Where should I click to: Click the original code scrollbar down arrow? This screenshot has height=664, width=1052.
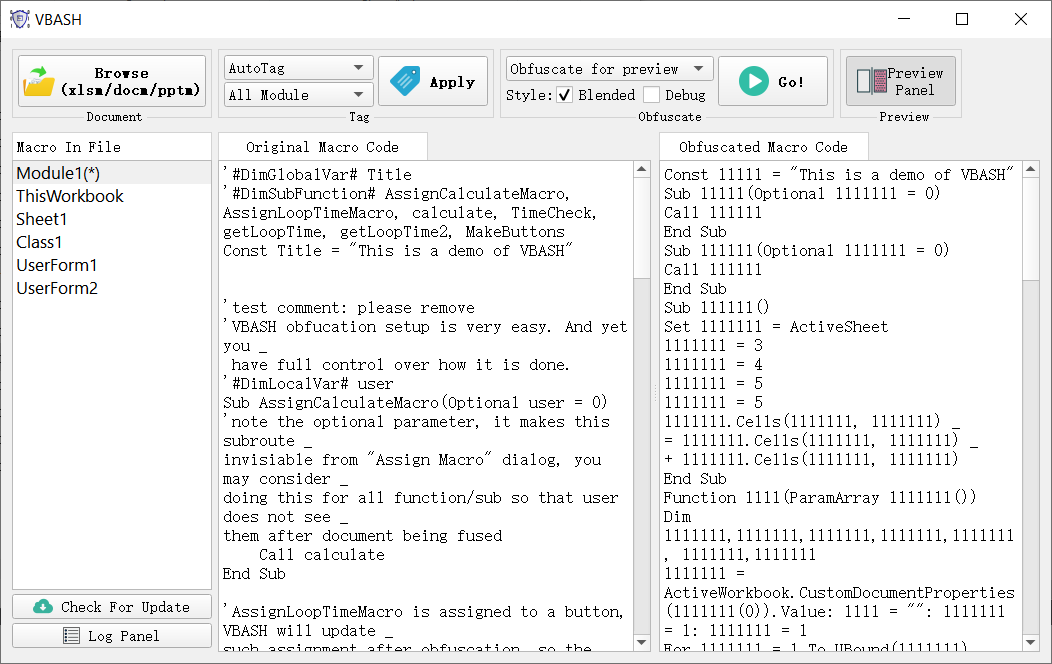click(x=641, y=643)
